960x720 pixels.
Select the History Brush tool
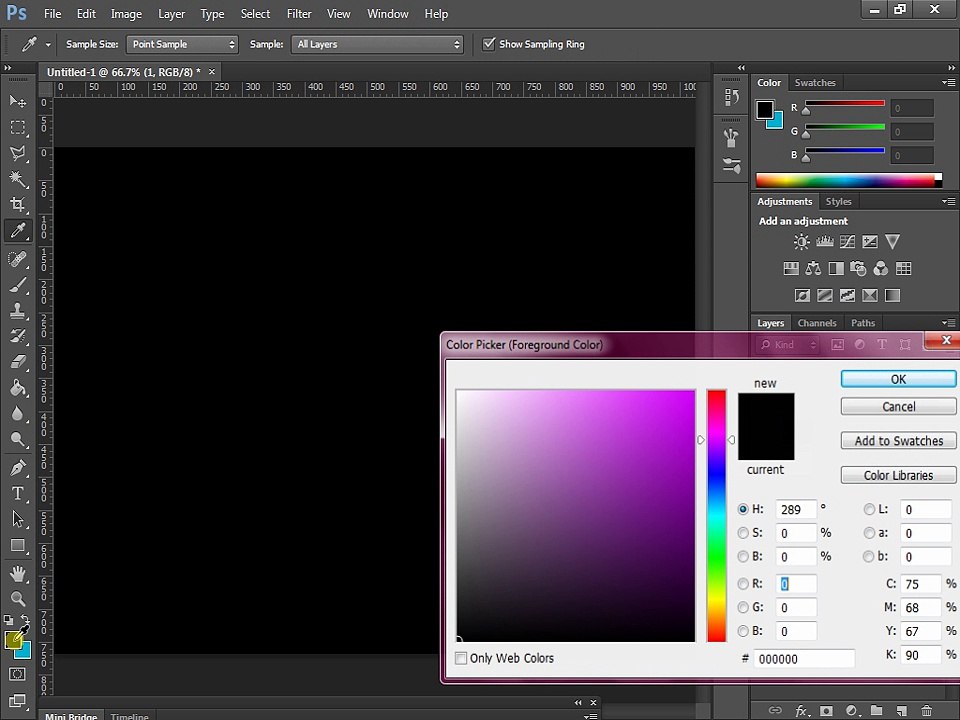point(18,336)
